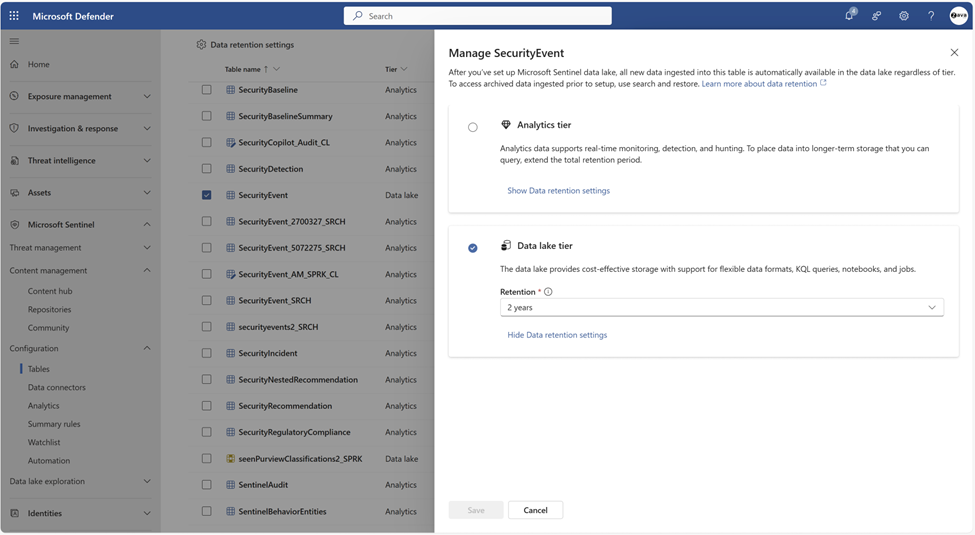Open Content hub in sidebar

(50, 291)
